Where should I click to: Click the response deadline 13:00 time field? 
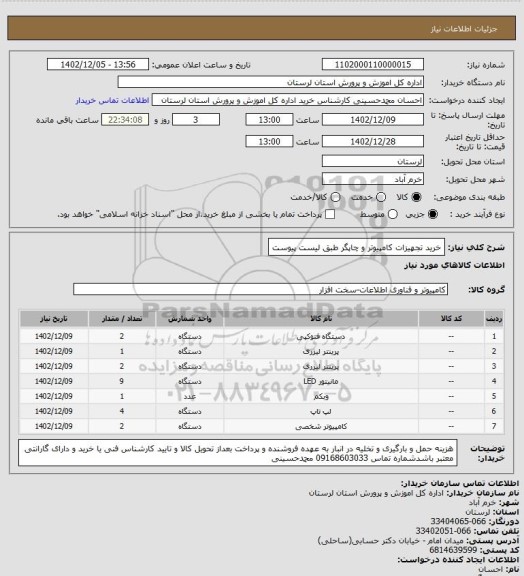[269, 120]
